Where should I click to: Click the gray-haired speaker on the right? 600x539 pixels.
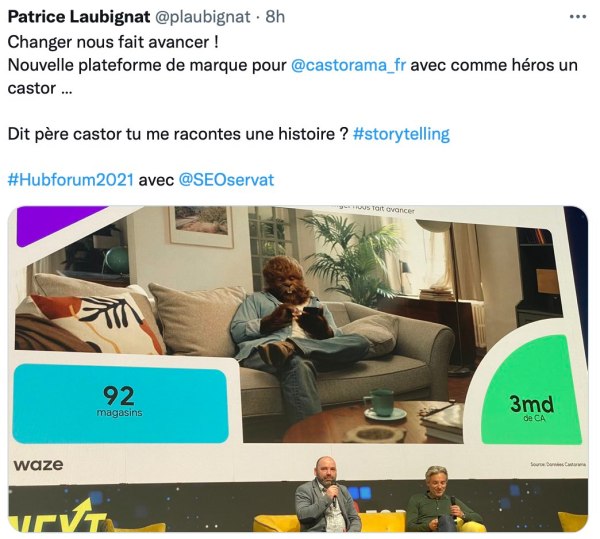coord(440,499)
